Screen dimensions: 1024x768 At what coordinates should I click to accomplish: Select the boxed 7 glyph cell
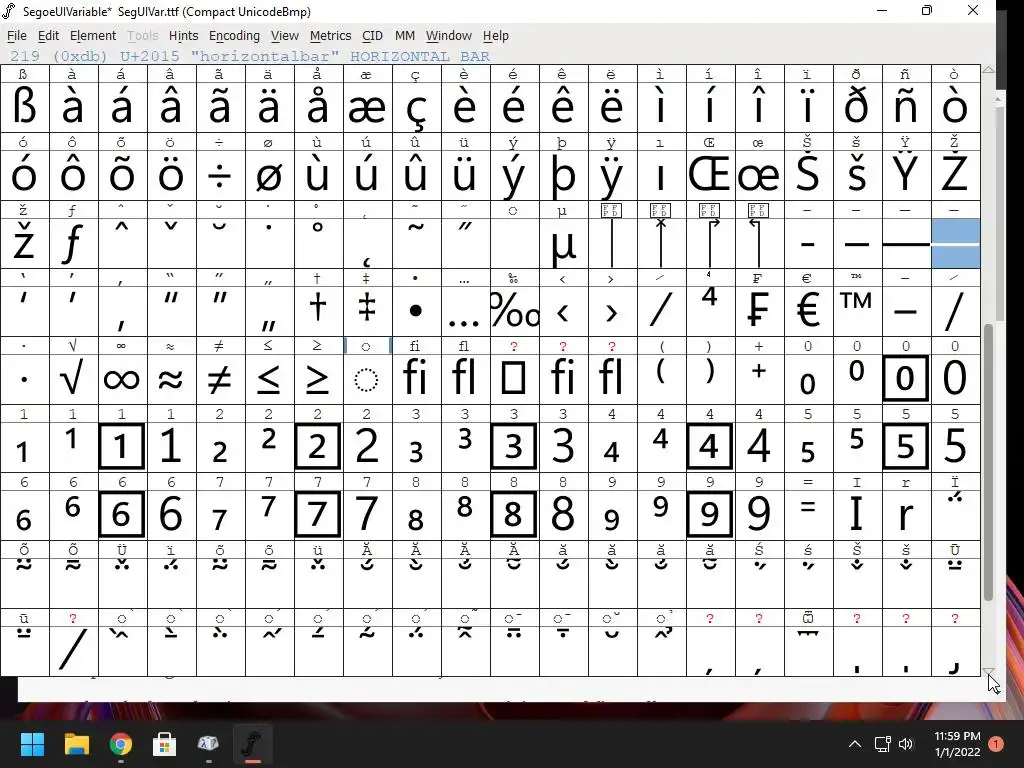coord(319,515)
